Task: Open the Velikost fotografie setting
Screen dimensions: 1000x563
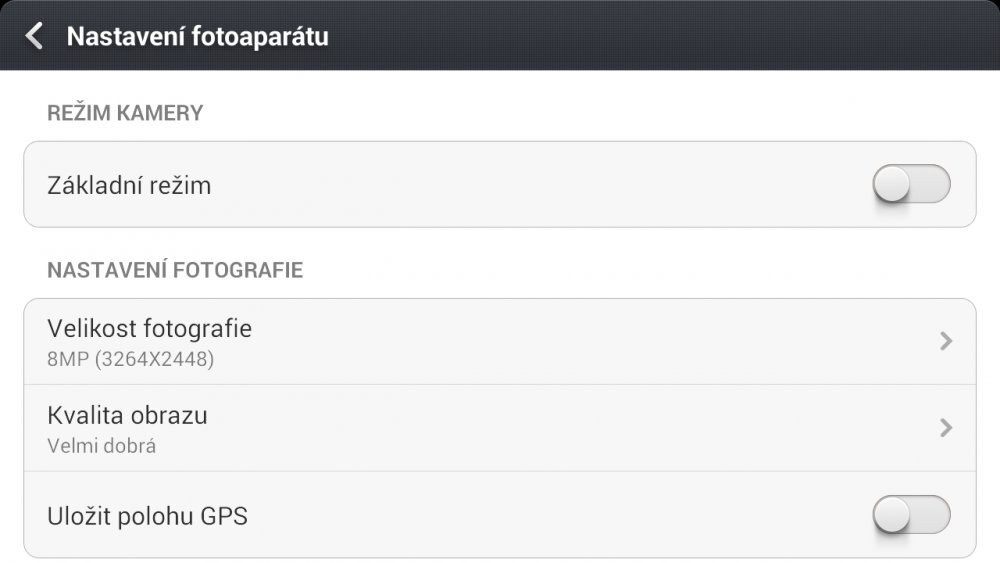Action: 150,328
